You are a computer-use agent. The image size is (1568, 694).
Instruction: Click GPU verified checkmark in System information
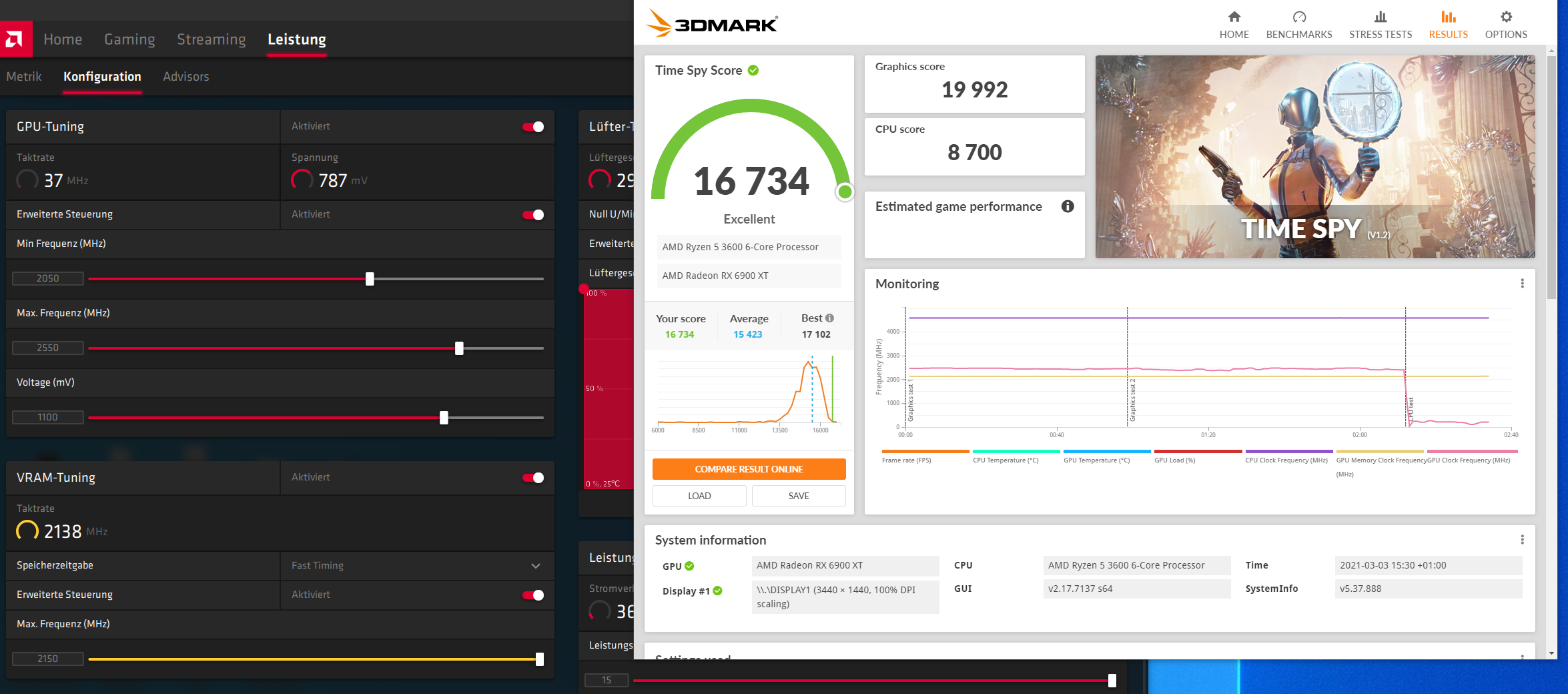[689, 566]
